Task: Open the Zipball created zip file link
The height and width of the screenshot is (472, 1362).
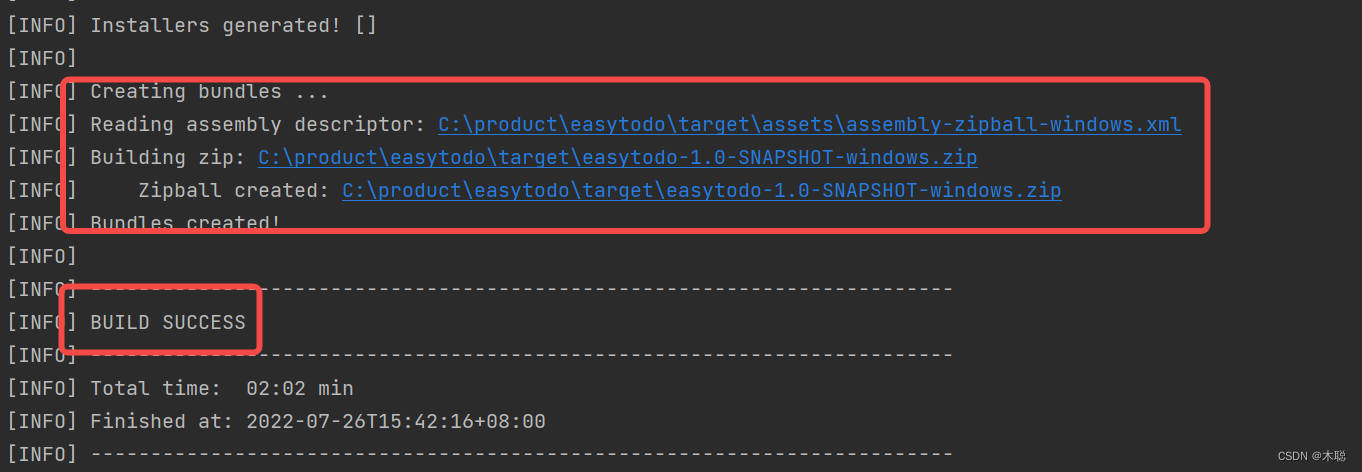Action: point(702,191)
